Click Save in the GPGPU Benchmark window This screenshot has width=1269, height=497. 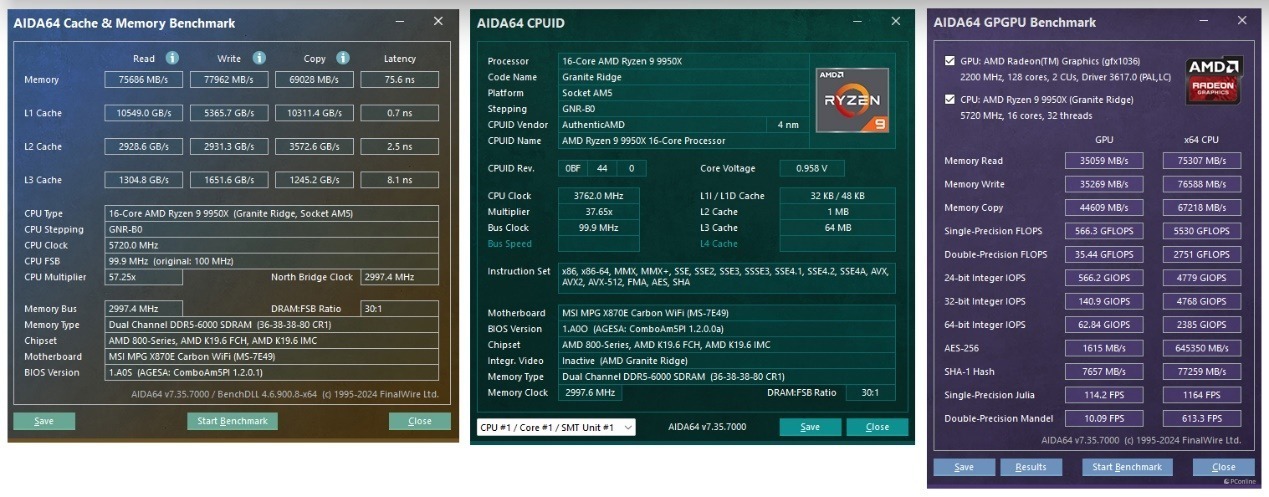click(964, 467)
